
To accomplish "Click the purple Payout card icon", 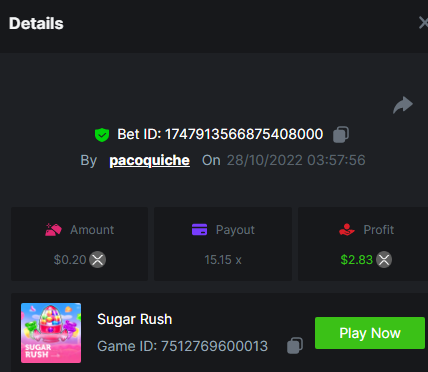I will (199, 230).
